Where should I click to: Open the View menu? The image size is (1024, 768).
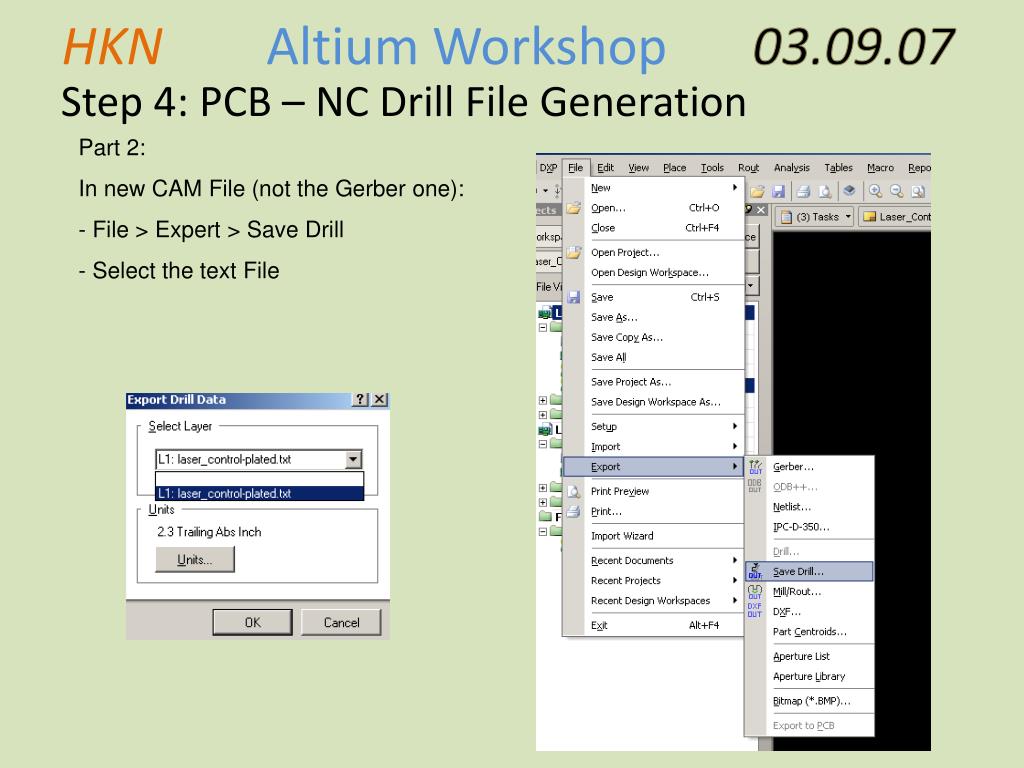[639, 167]
